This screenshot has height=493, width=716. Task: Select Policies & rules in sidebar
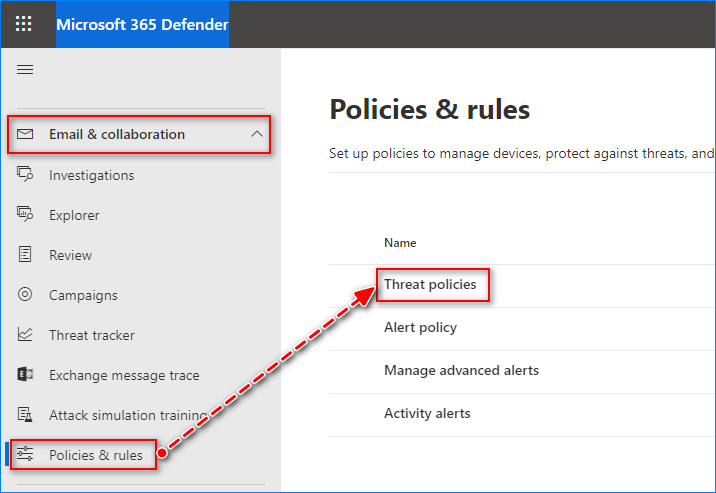point(96,455)
